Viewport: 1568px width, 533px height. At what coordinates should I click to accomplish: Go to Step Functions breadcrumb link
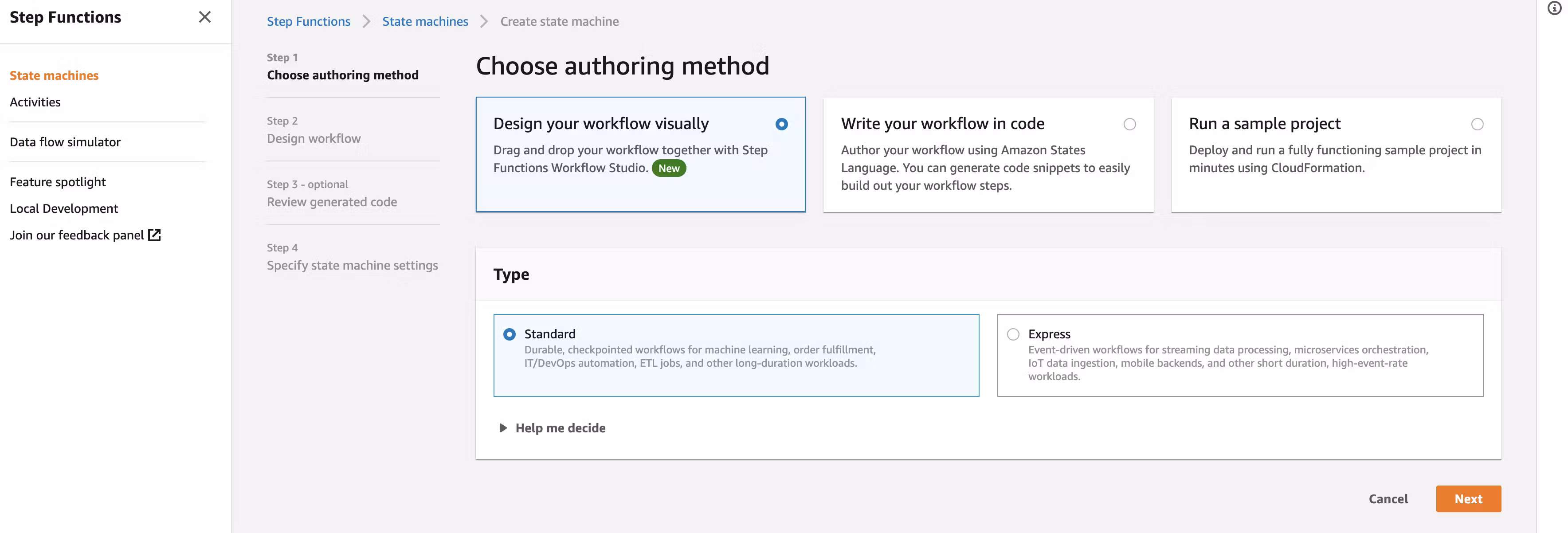[308, 22]
